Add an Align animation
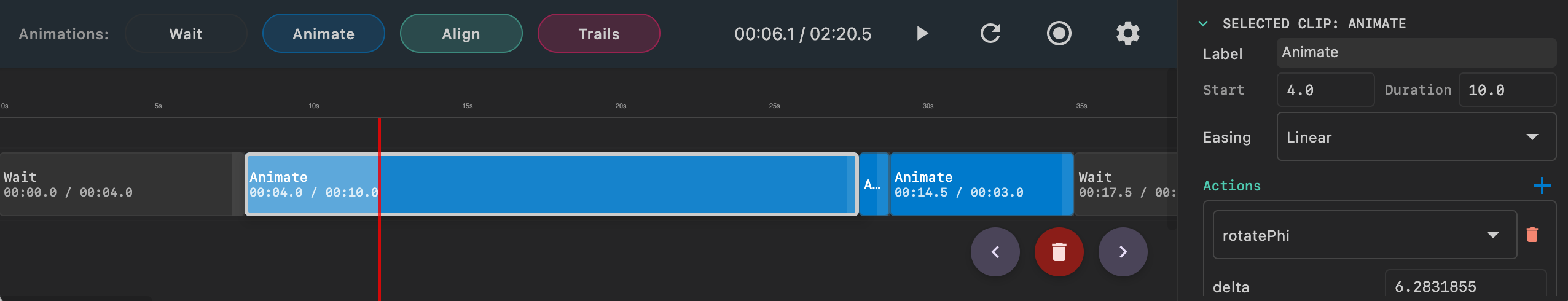 (461, 34)
